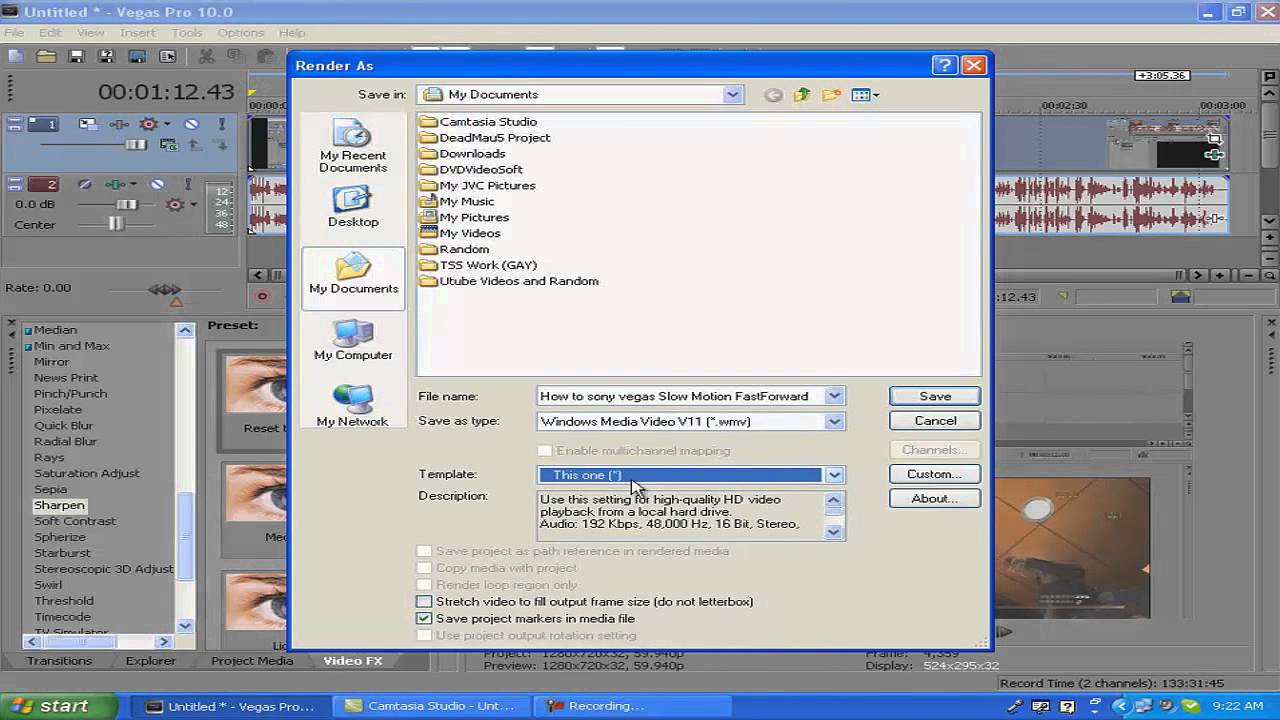Open the Track FX dropdown arrow on track 1
1280x720 pixels.
click(166, 124)
